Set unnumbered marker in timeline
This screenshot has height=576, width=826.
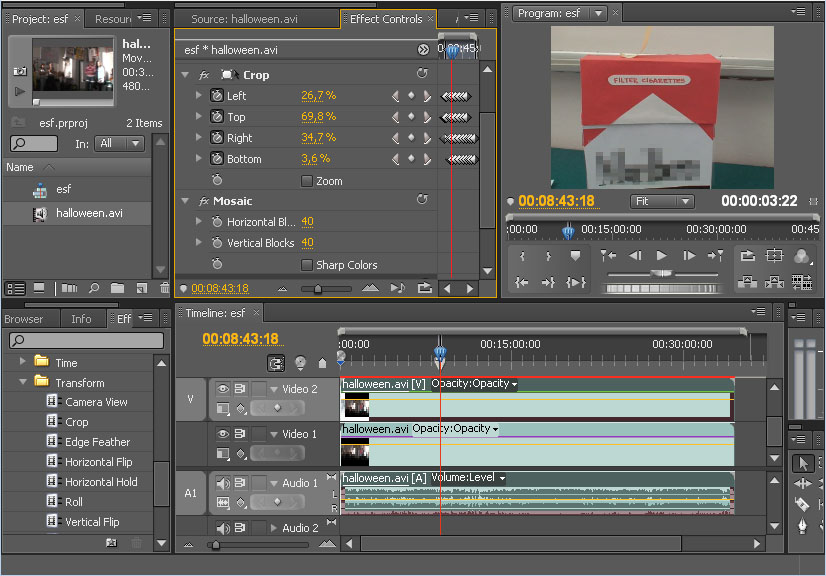pyautogui.click(x=322, y=363)
